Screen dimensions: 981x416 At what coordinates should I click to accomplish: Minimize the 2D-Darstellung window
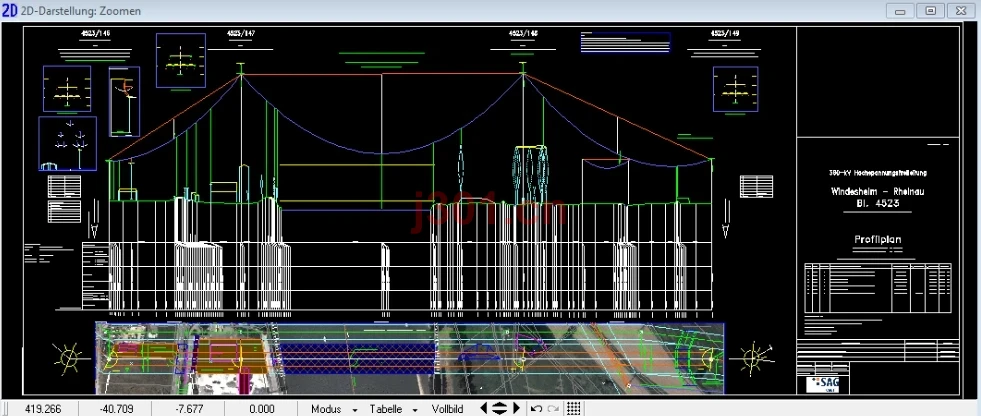pyautogui.click(x=901, y=11)
